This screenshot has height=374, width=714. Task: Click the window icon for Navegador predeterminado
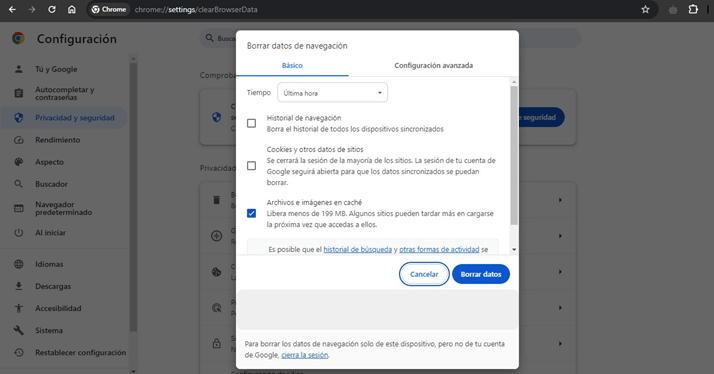pyautogui.click(x=19, y=208)
